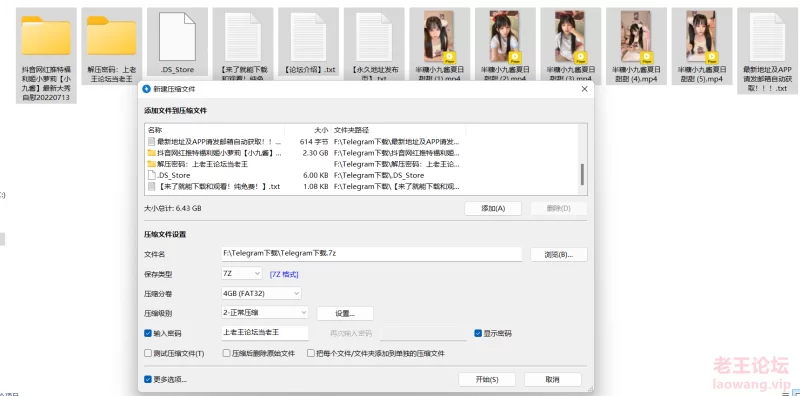Open the [7Z 格式] link
Screen dimensions: 800x396
tap(284, 275)
